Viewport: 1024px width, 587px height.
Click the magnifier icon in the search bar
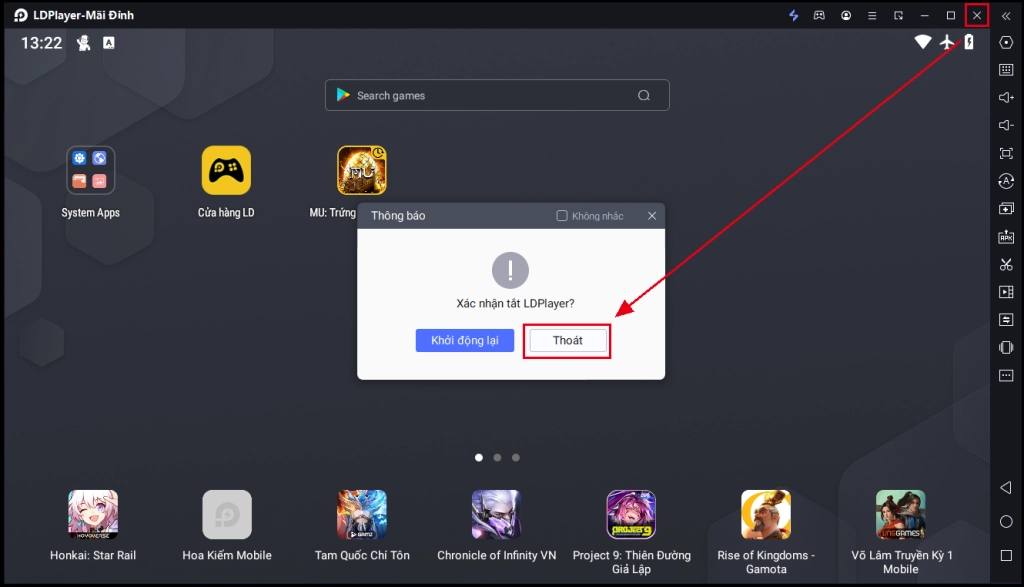click(x=644, y=95)
